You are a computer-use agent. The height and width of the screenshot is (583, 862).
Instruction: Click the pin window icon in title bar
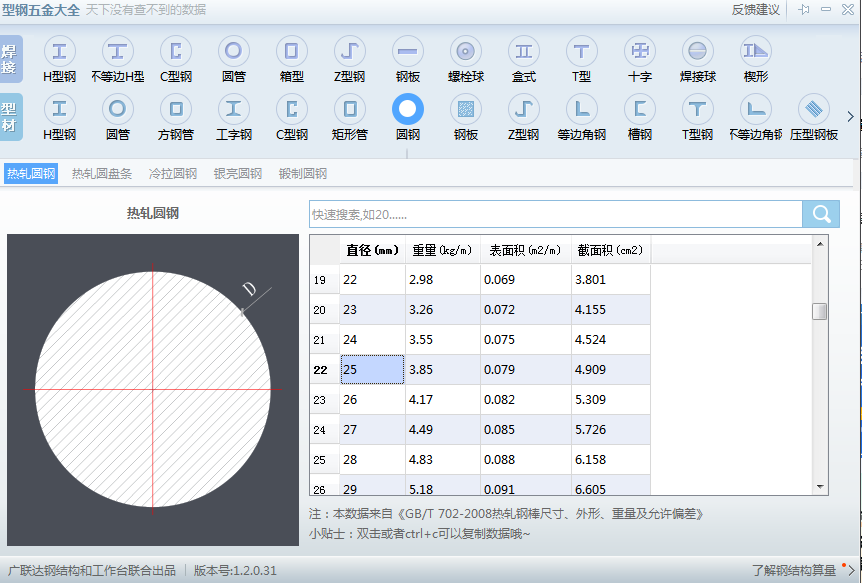pos(804,9)
